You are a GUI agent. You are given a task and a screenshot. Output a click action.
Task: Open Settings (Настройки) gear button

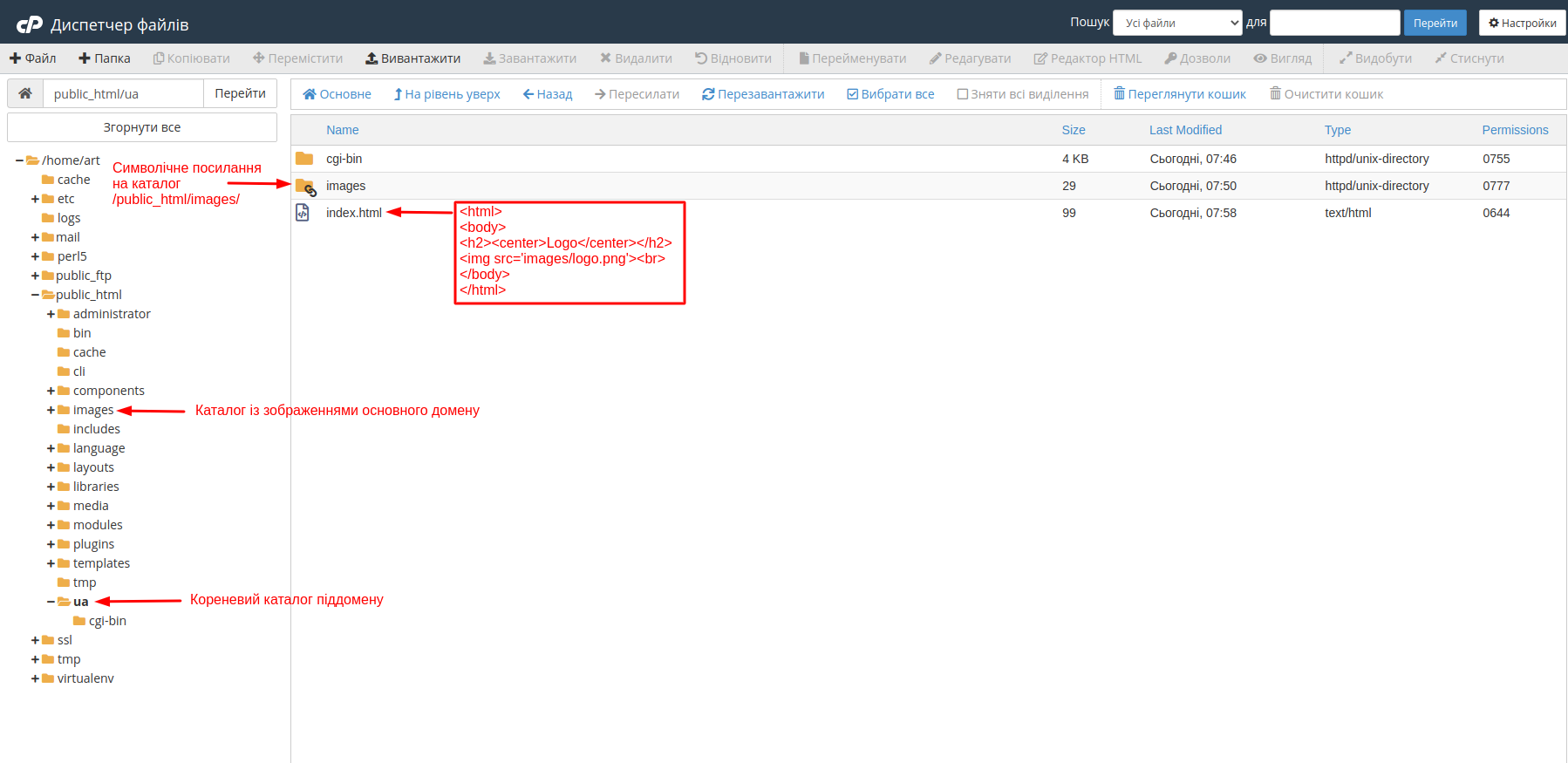[1522, 23]
